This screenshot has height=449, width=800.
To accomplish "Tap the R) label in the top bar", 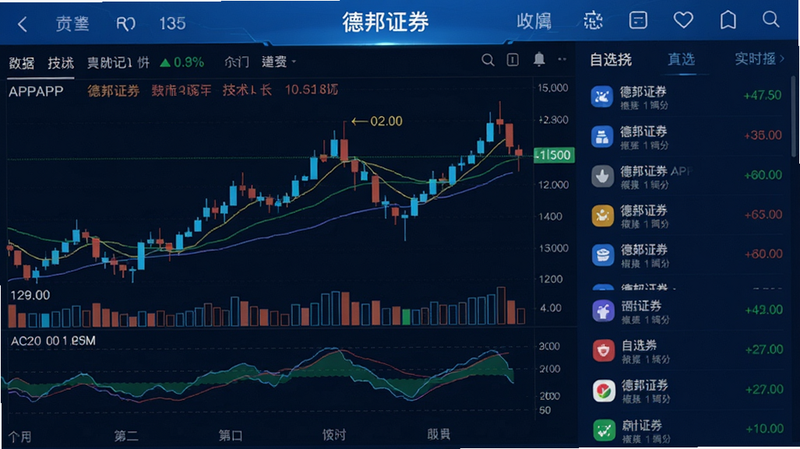I will (126, 23).
